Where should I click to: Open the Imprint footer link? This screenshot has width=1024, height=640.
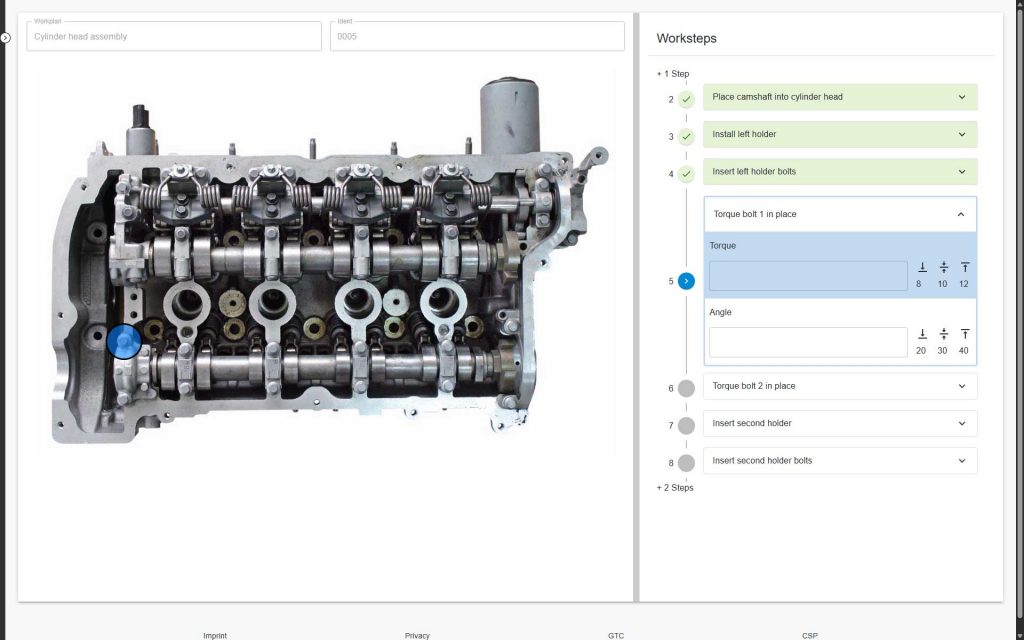(215, 635)
